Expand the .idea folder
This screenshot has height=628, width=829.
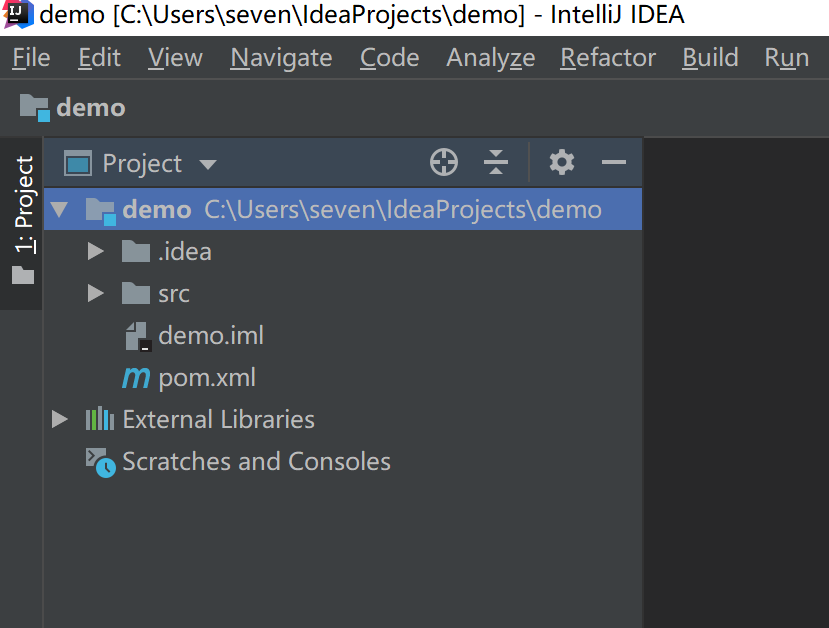tap(95, 251)
